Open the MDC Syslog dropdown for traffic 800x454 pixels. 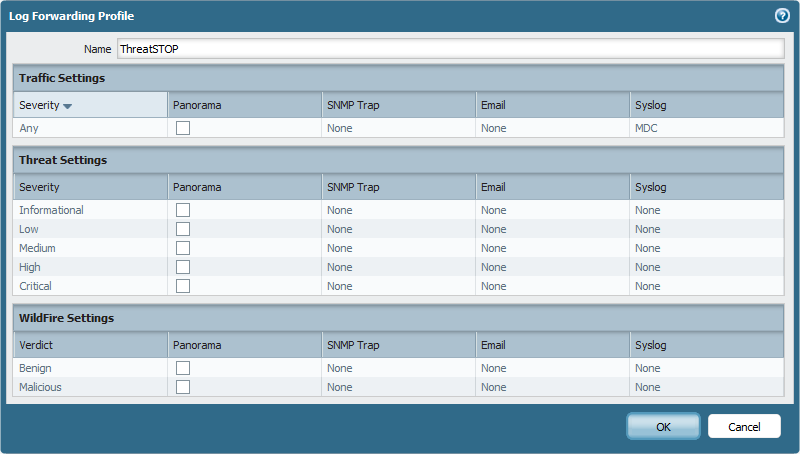(x=707, y=128)
